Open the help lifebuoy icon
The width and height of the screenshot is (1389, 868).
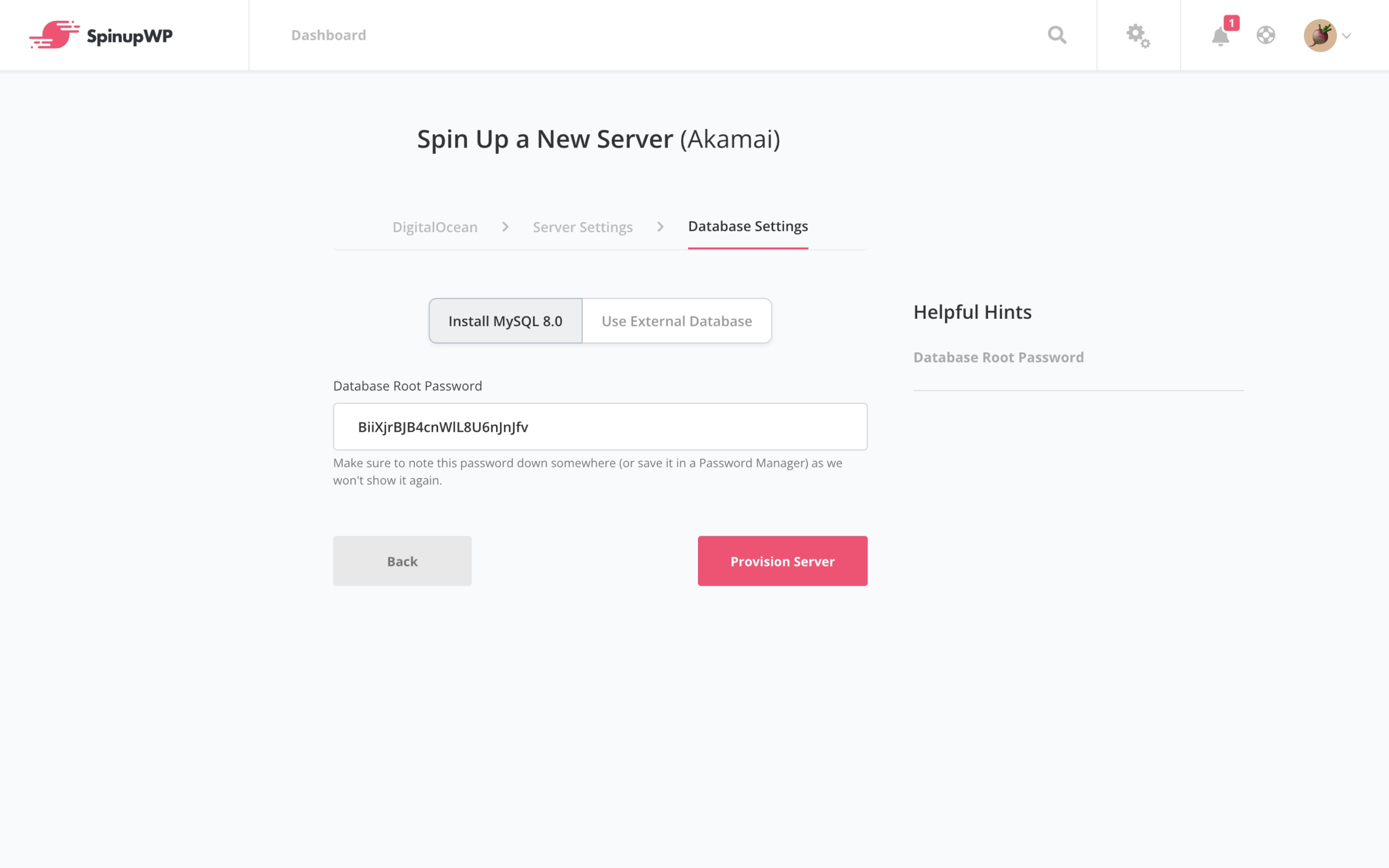click(x=1266, y=35)
